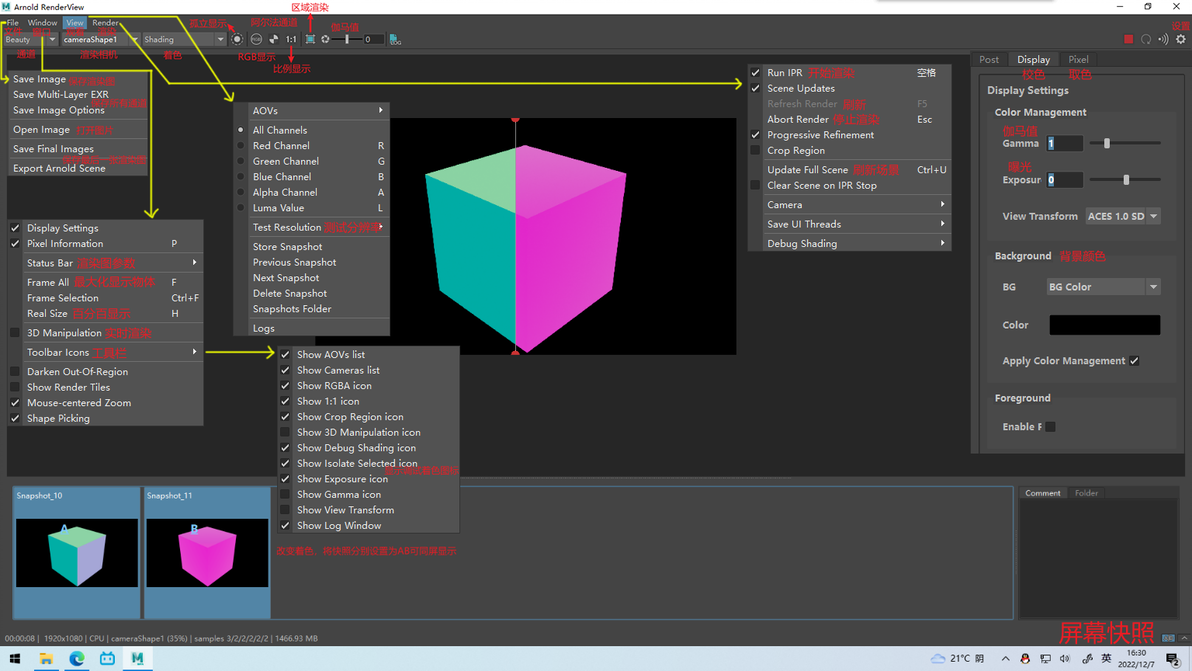Stop the render with red square icon
This screenshot has width=1192, height=671.
coord(1128,39)
